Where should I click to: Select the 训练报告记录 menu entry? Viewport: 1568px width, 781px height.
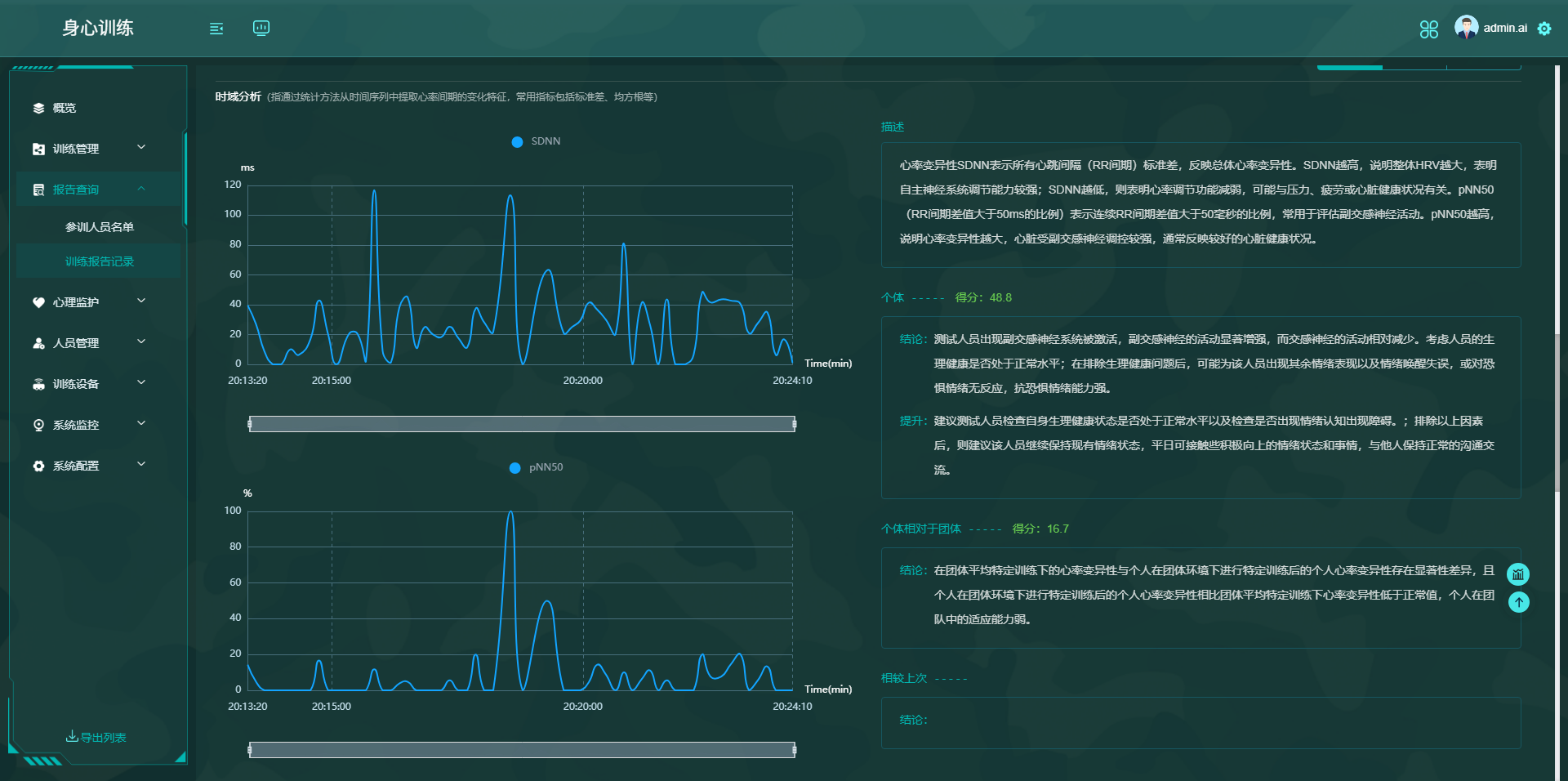pyautogui.click(x=100, y=261)
